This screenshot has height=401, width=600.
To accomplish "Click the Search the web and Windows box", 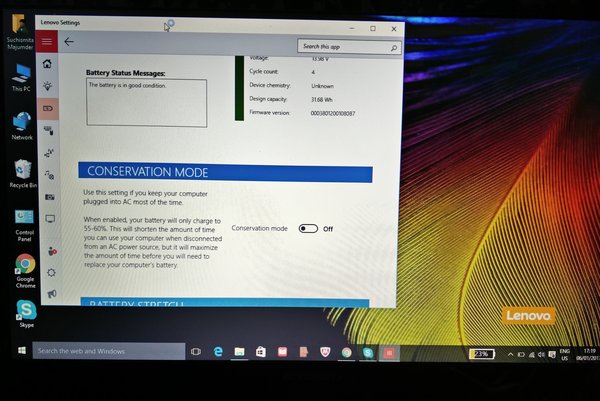I will click(108, 351).
